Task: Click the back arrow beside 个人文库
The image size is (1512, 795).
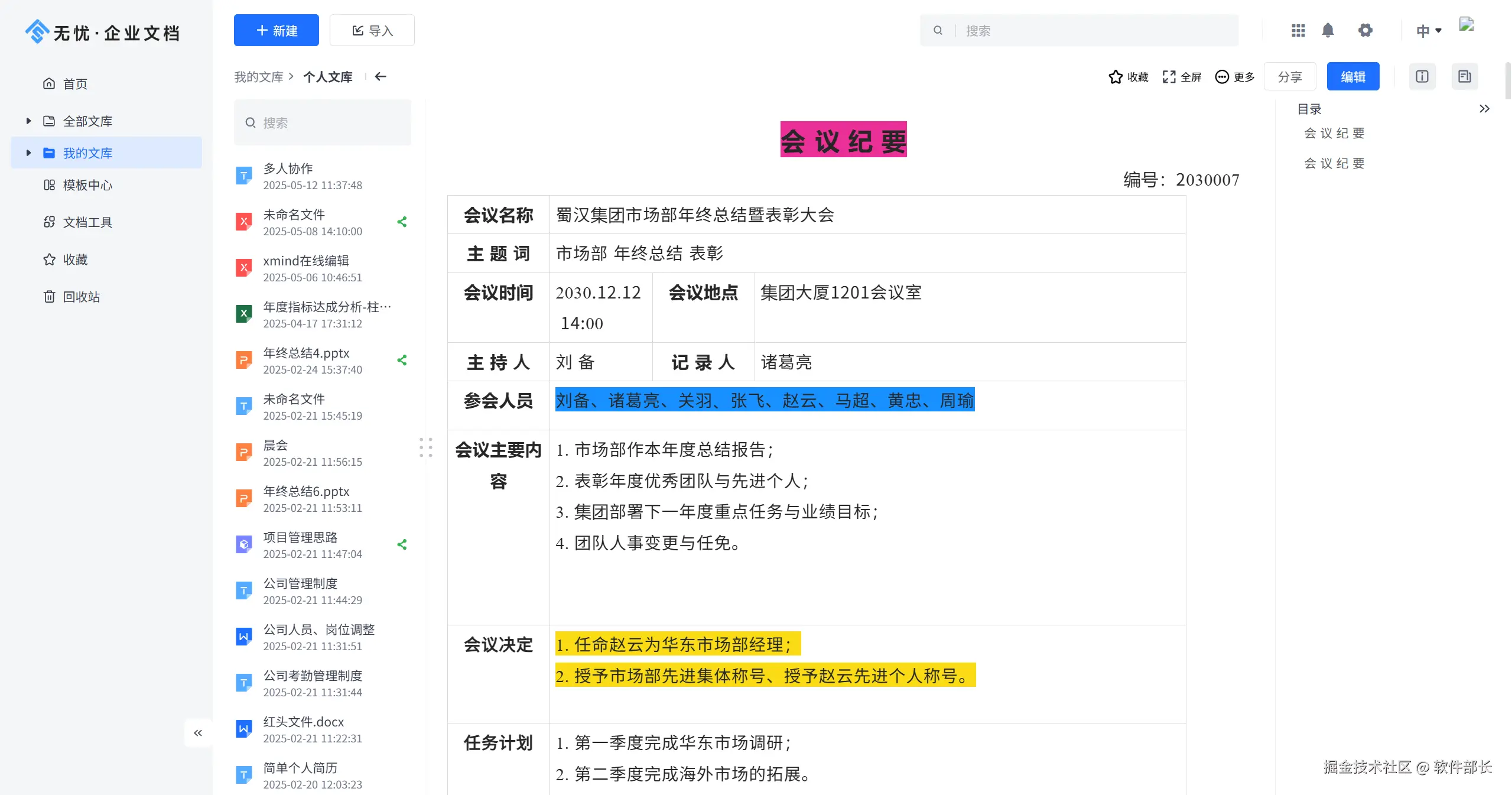Action: [381, 76]
